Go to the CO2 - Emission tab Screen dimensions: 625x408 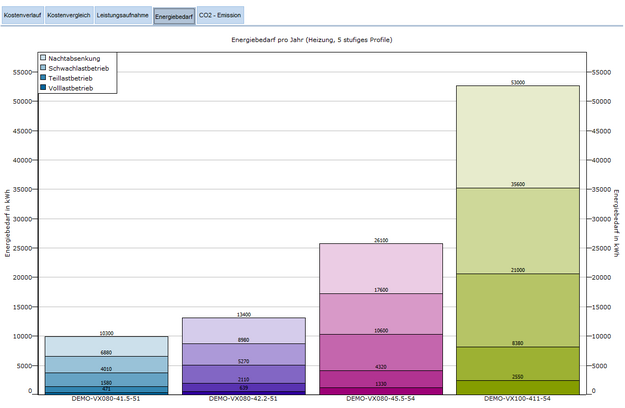point(220,16)
